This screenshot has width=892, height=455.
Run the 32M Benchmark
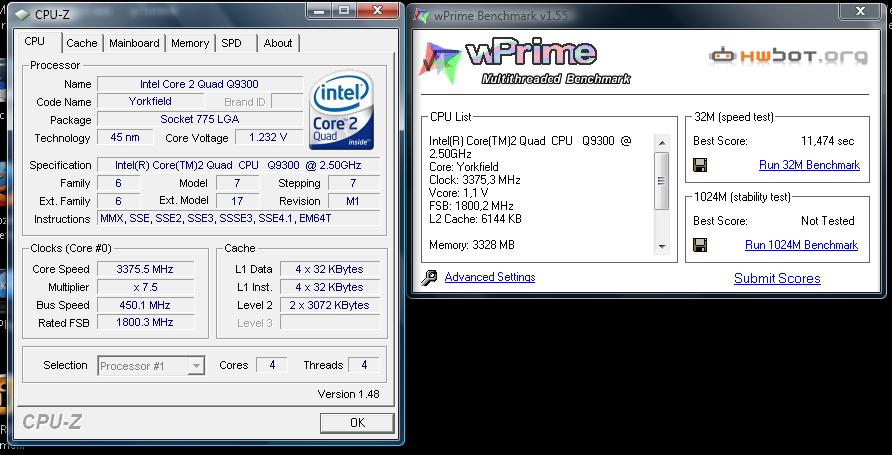809,165
